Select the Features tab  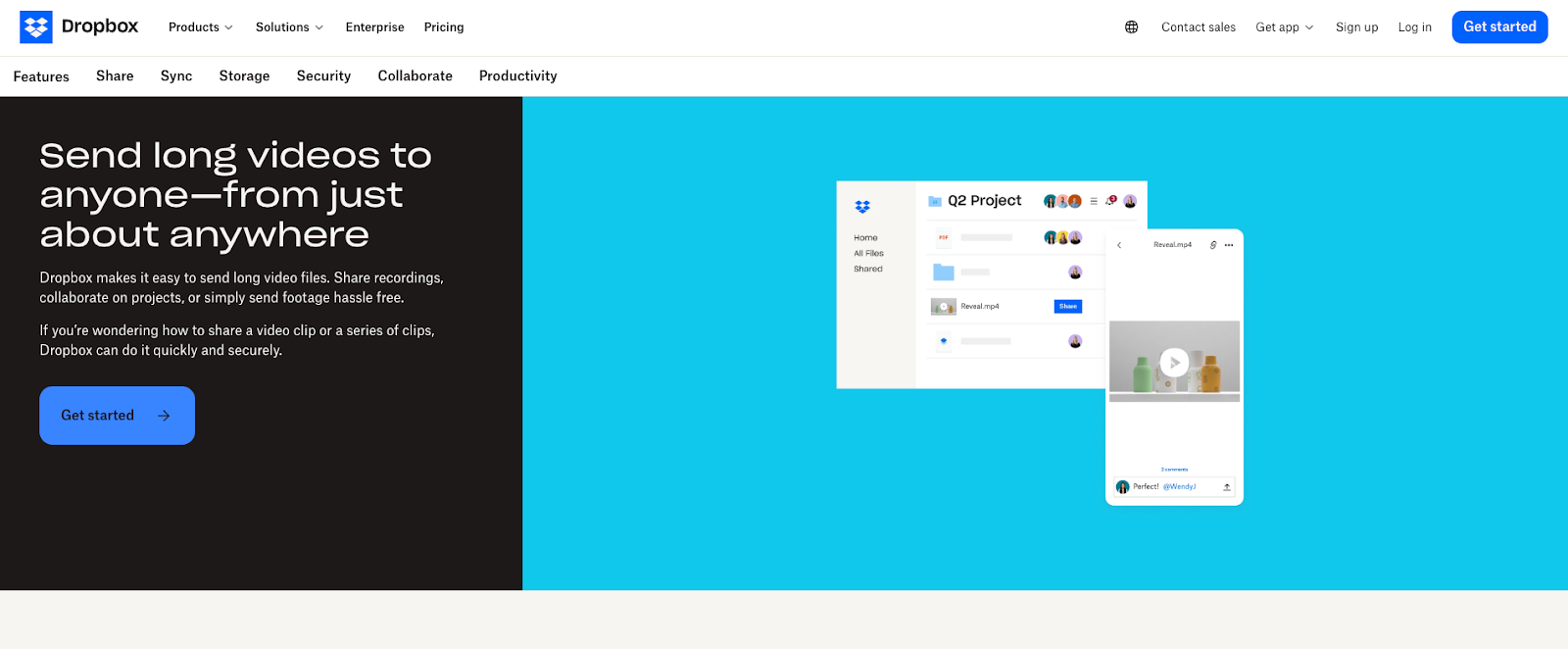[41, 76]
